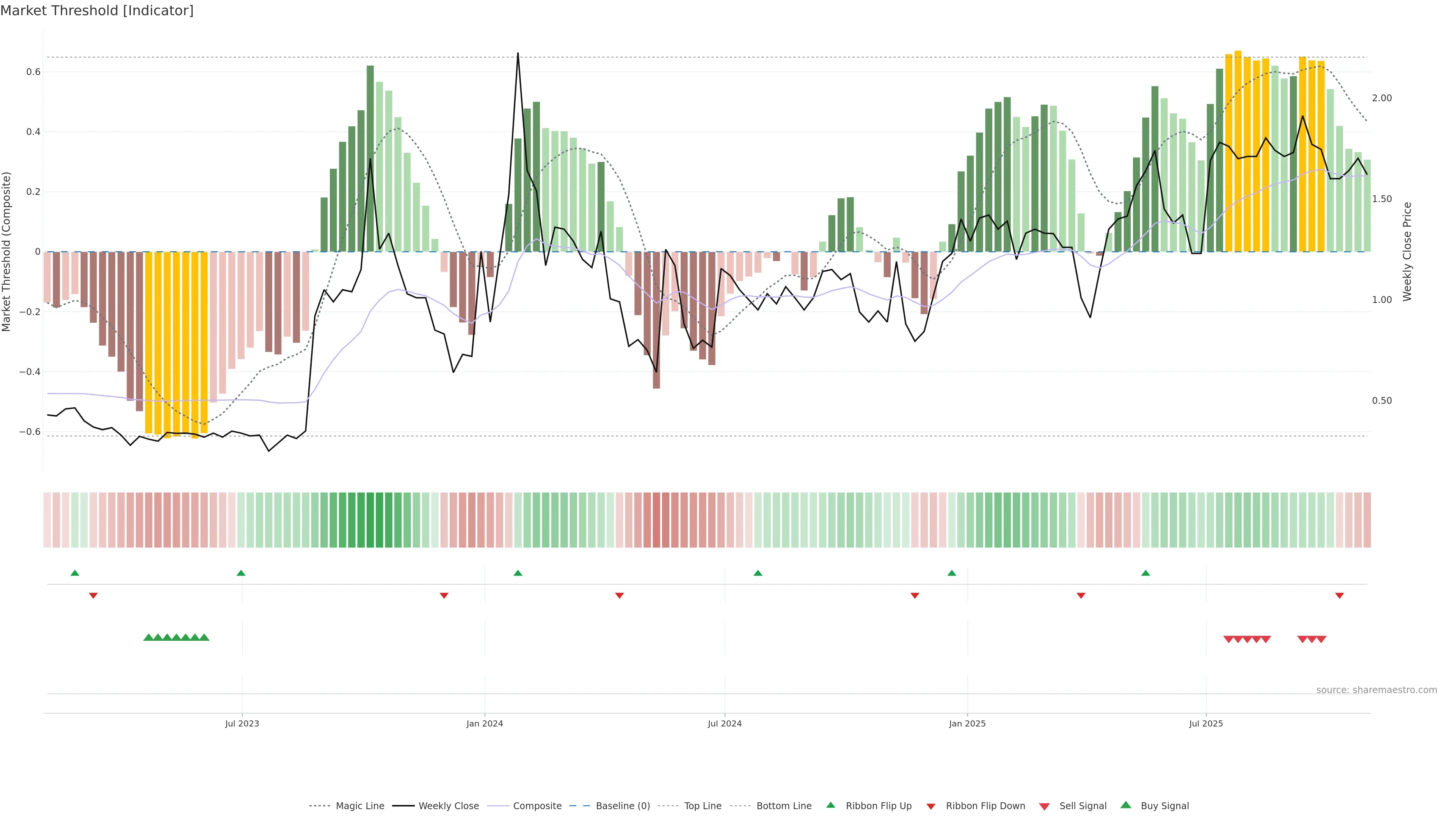Select the Jul 2023 x-axis label

coord(242,723)
